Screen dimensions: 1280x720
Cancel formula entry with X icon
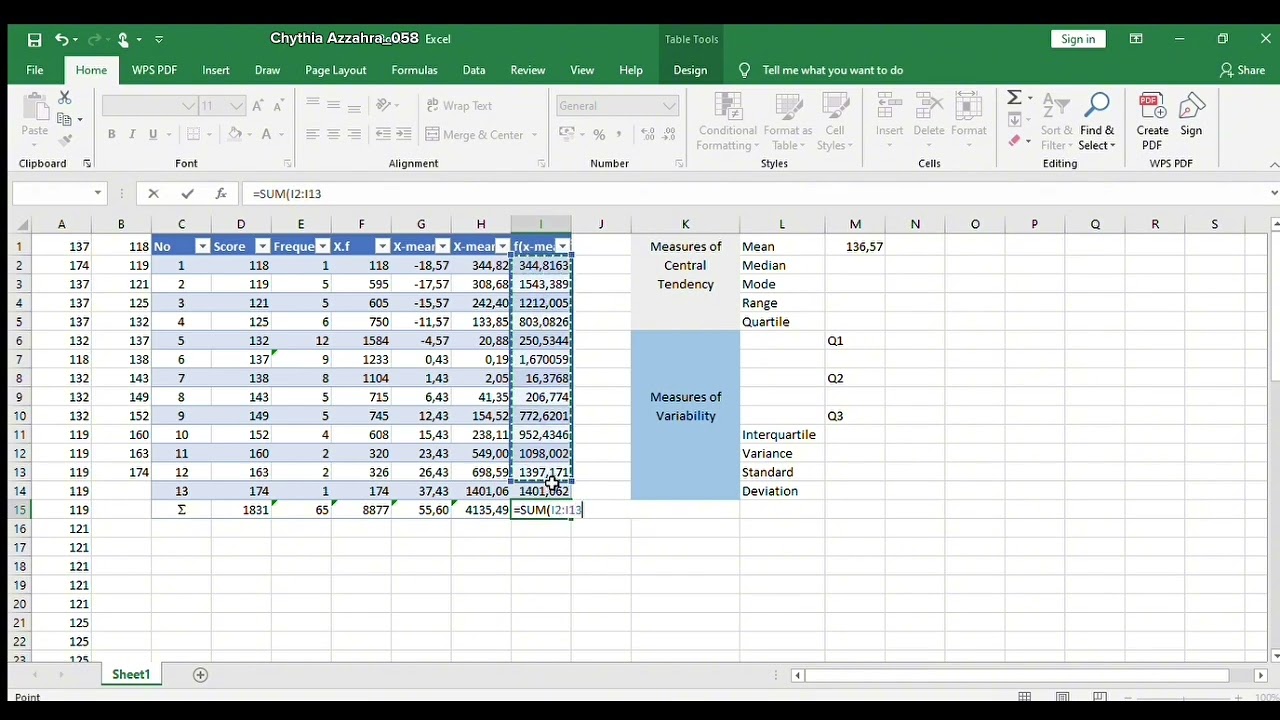[x=153, y=193]
